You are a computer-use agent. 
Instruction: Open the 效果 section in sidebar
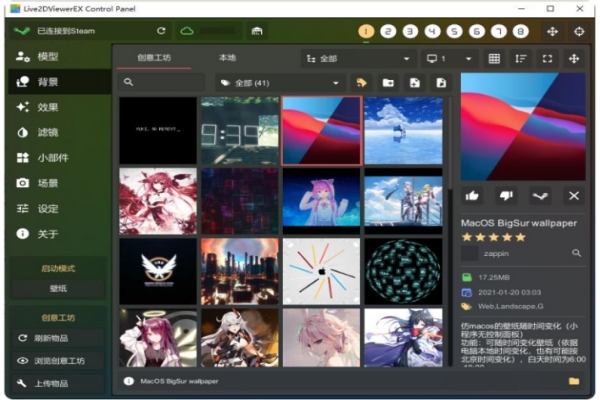point(60,107)
